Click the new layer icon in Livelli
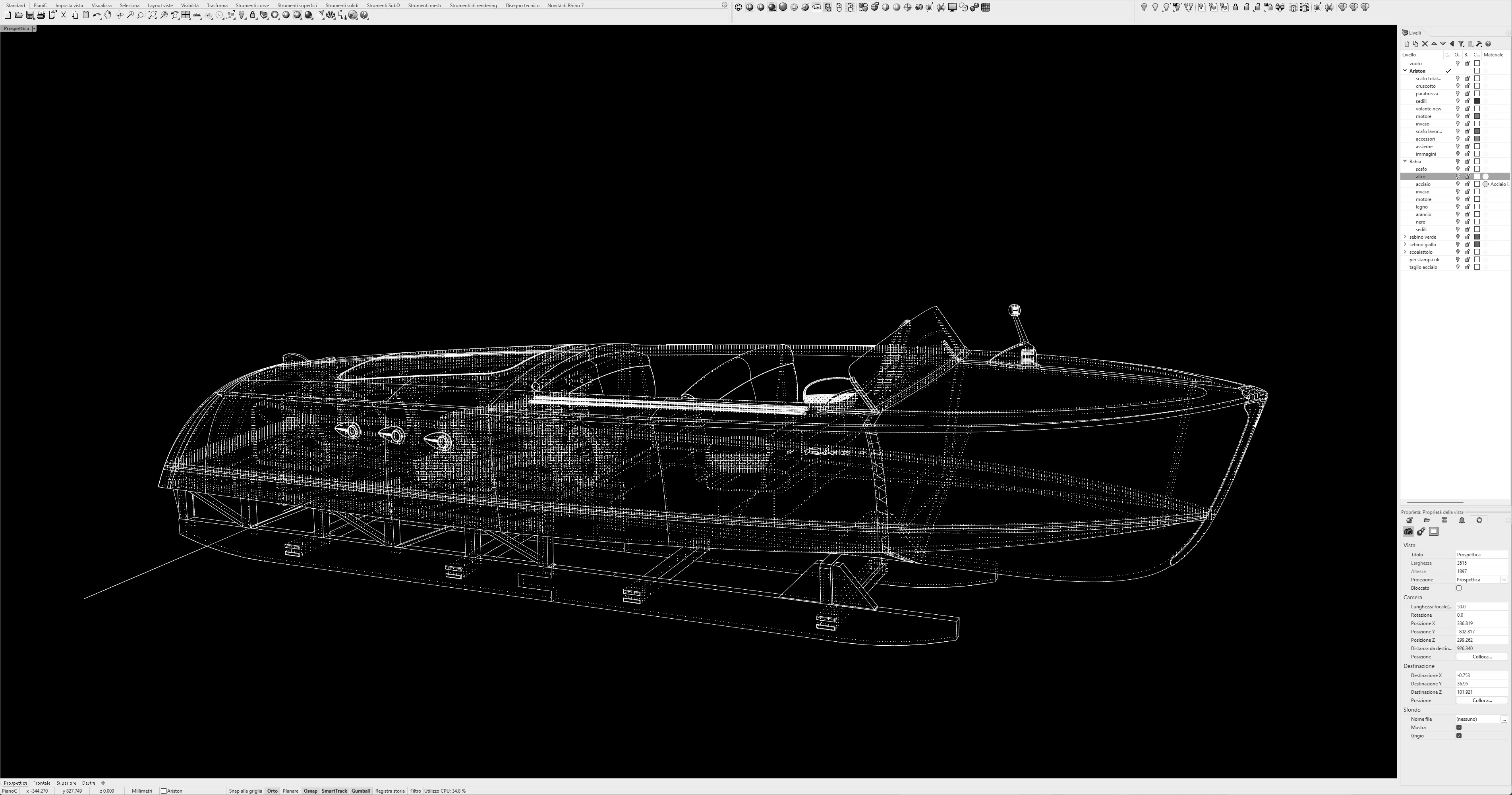The height and width of the screenshot is (795, 1512). 1406,44
